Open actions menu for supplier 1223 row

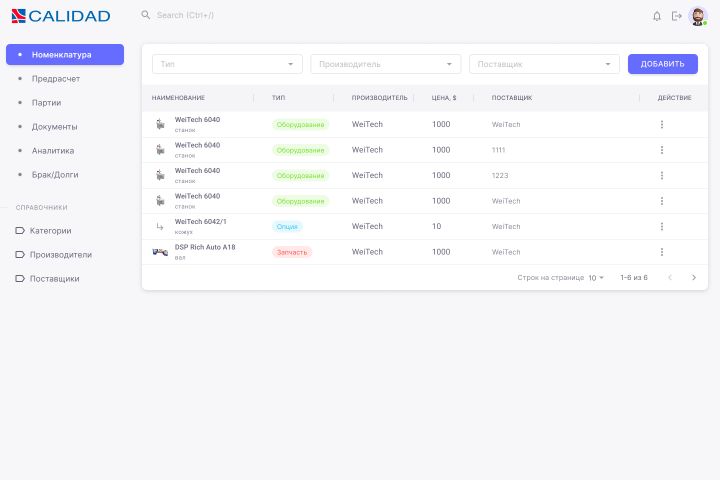click(x=662, y=175)
